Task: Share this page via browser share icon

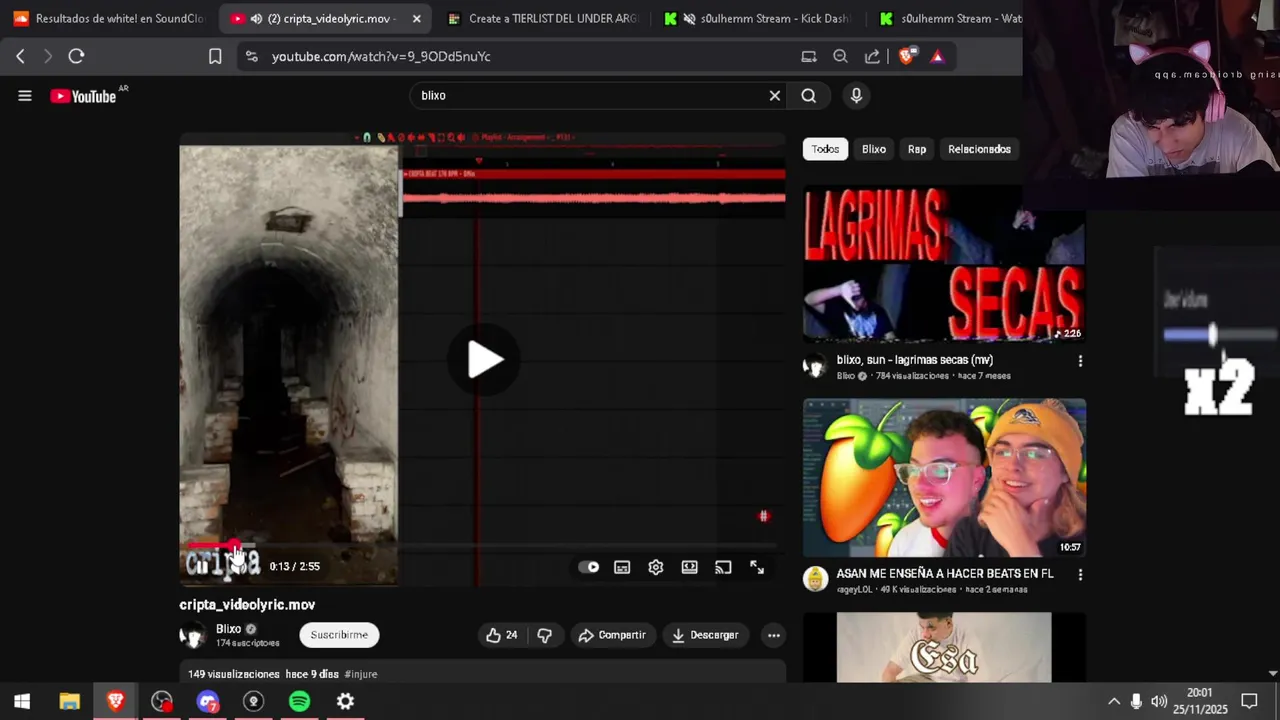Action: [x=873, y=57]
